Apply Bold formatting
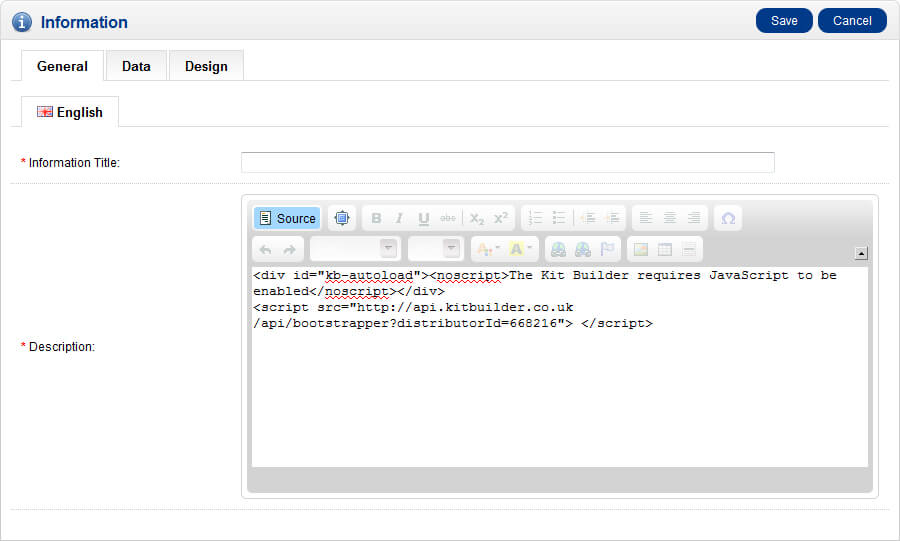The height and width of the screenshot is (541, 900). [x=376, y=218]
